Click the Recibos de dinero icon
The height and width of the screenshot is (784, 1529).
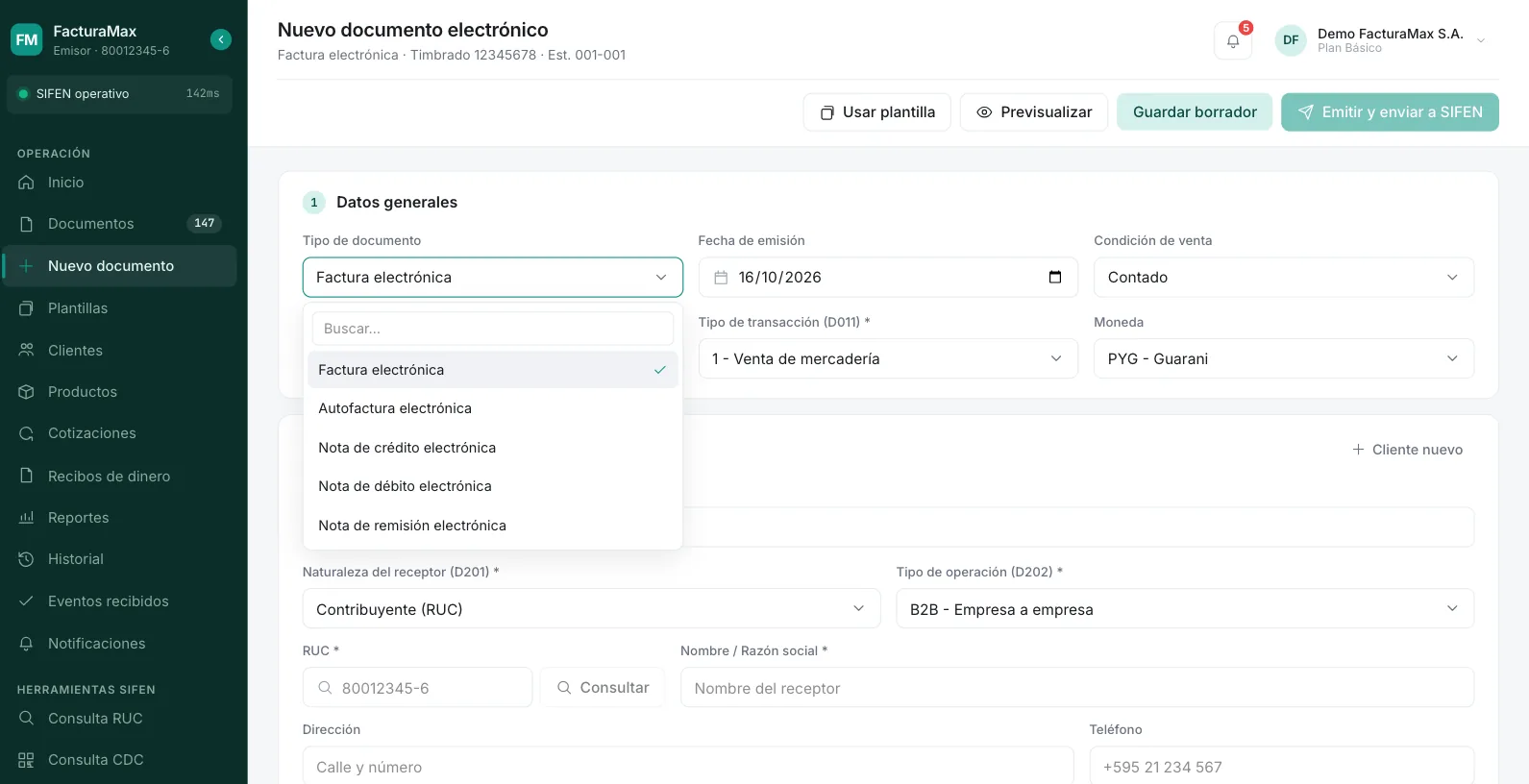click(x=27, y=476)
